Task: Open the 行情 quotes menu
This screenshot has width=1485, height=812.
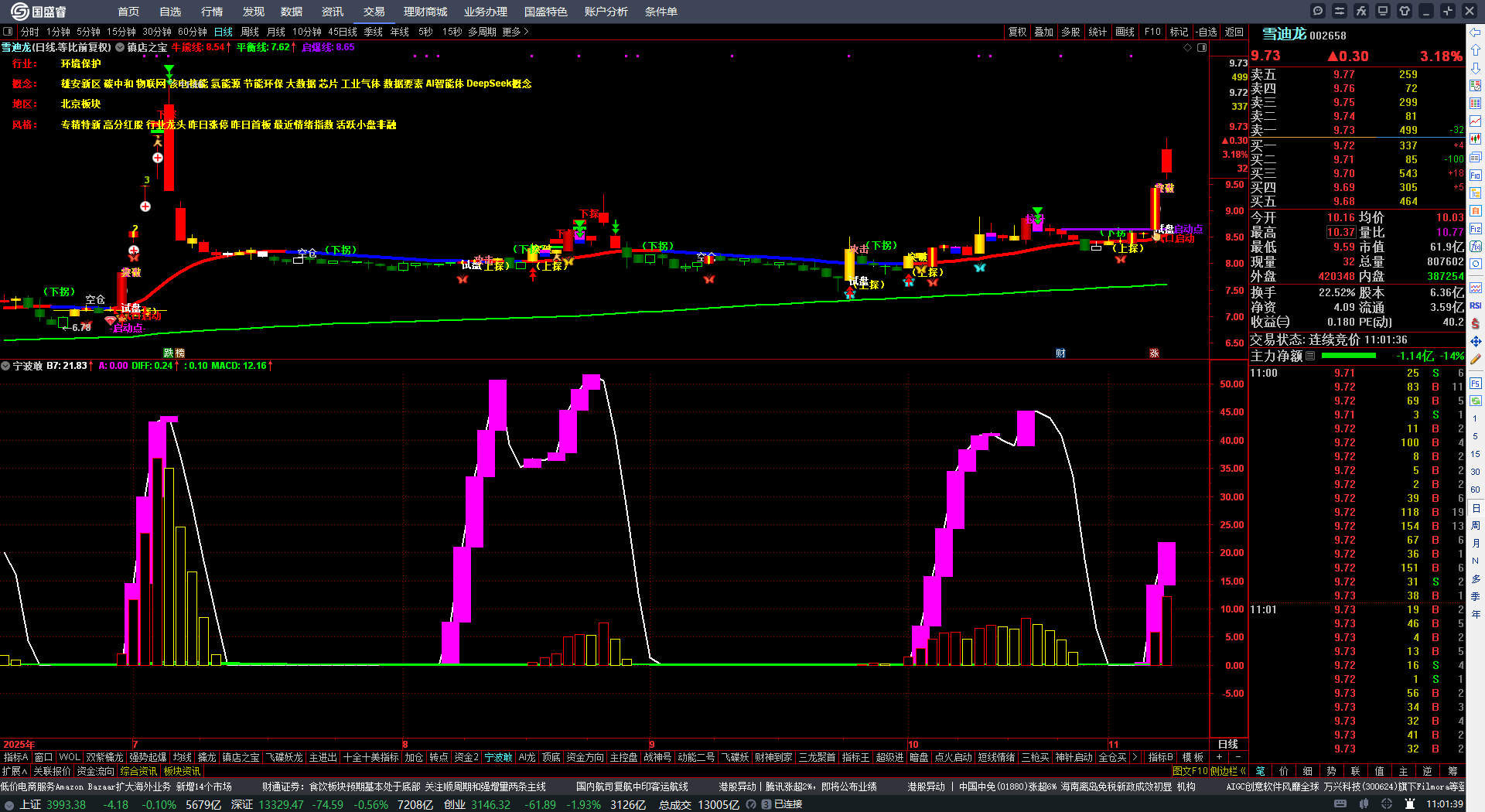Action: click(x=212, y=12)
